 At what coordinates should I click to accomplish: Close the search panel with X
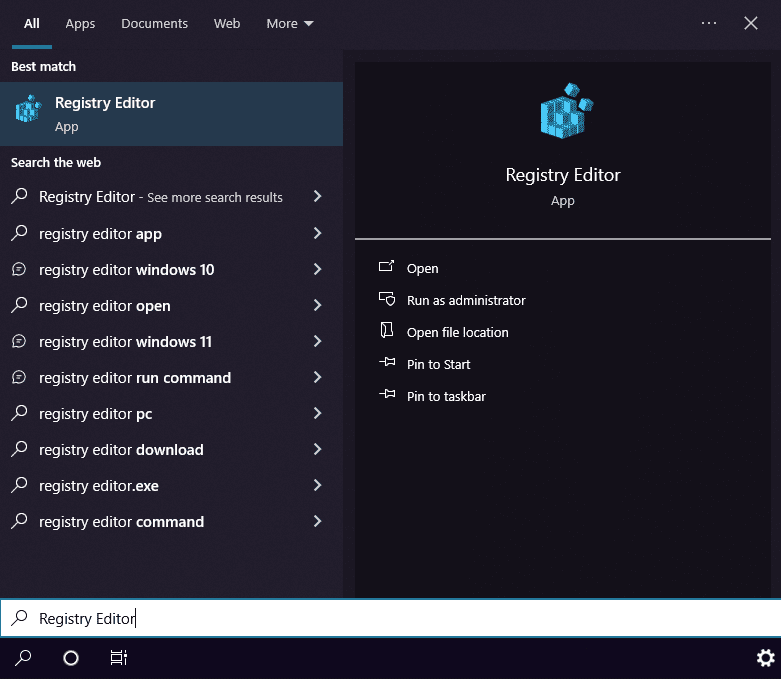[751, 23]
